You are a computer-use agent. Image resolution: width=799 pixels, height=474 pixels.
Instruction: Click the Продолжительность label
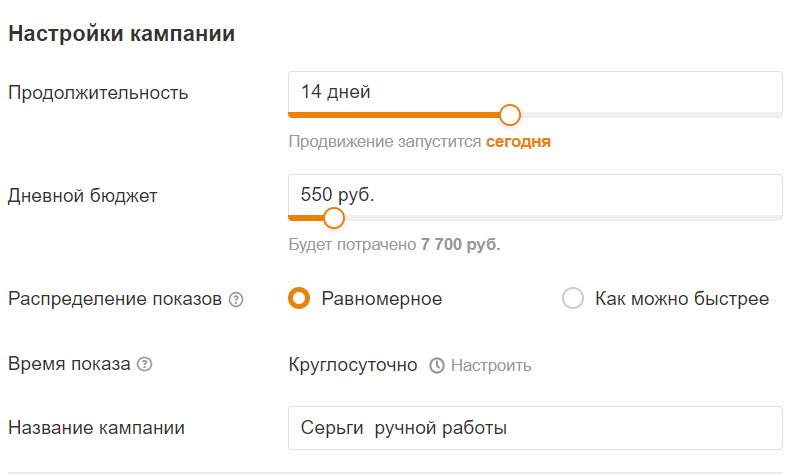tap(98, 93)
